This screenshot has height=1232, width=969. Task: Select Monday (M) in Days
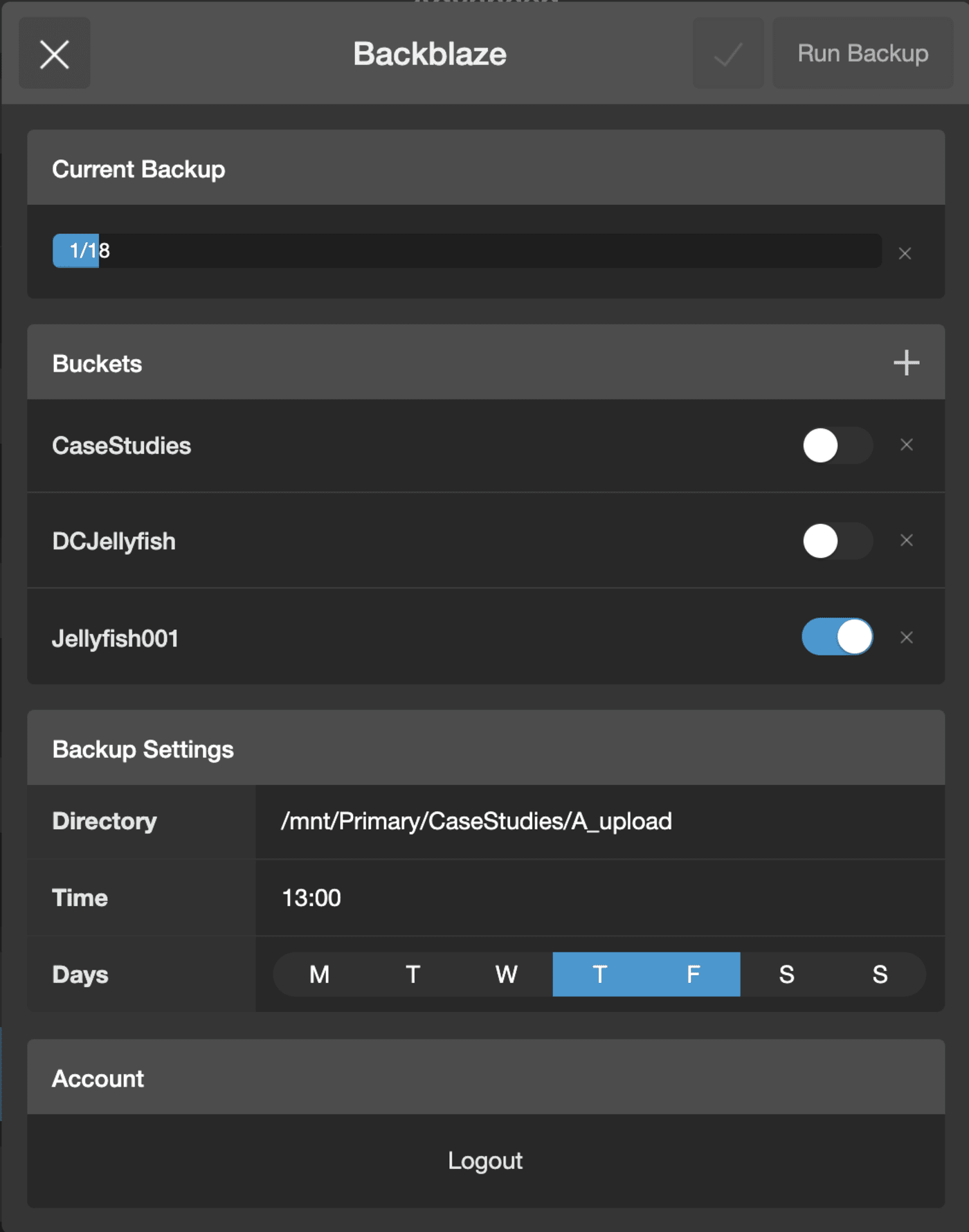point(320,975)
